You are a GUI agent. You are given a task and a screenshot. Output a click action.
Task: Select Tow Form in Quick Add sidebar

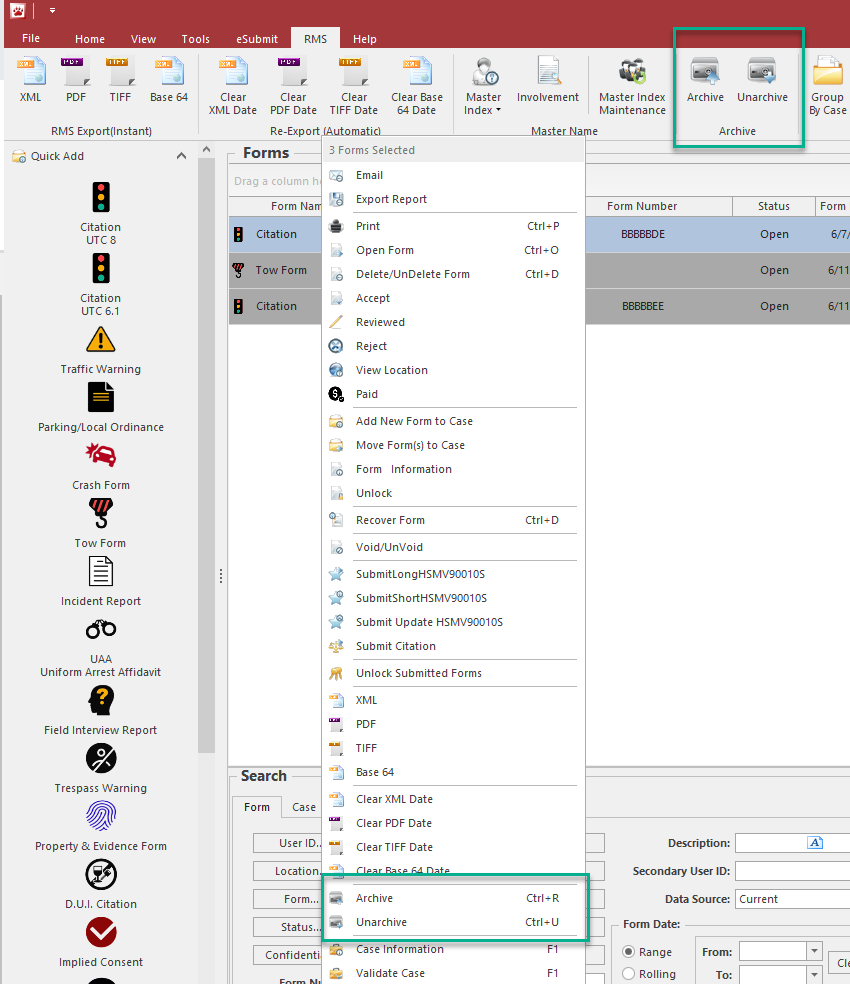click(x=100, y=523)
